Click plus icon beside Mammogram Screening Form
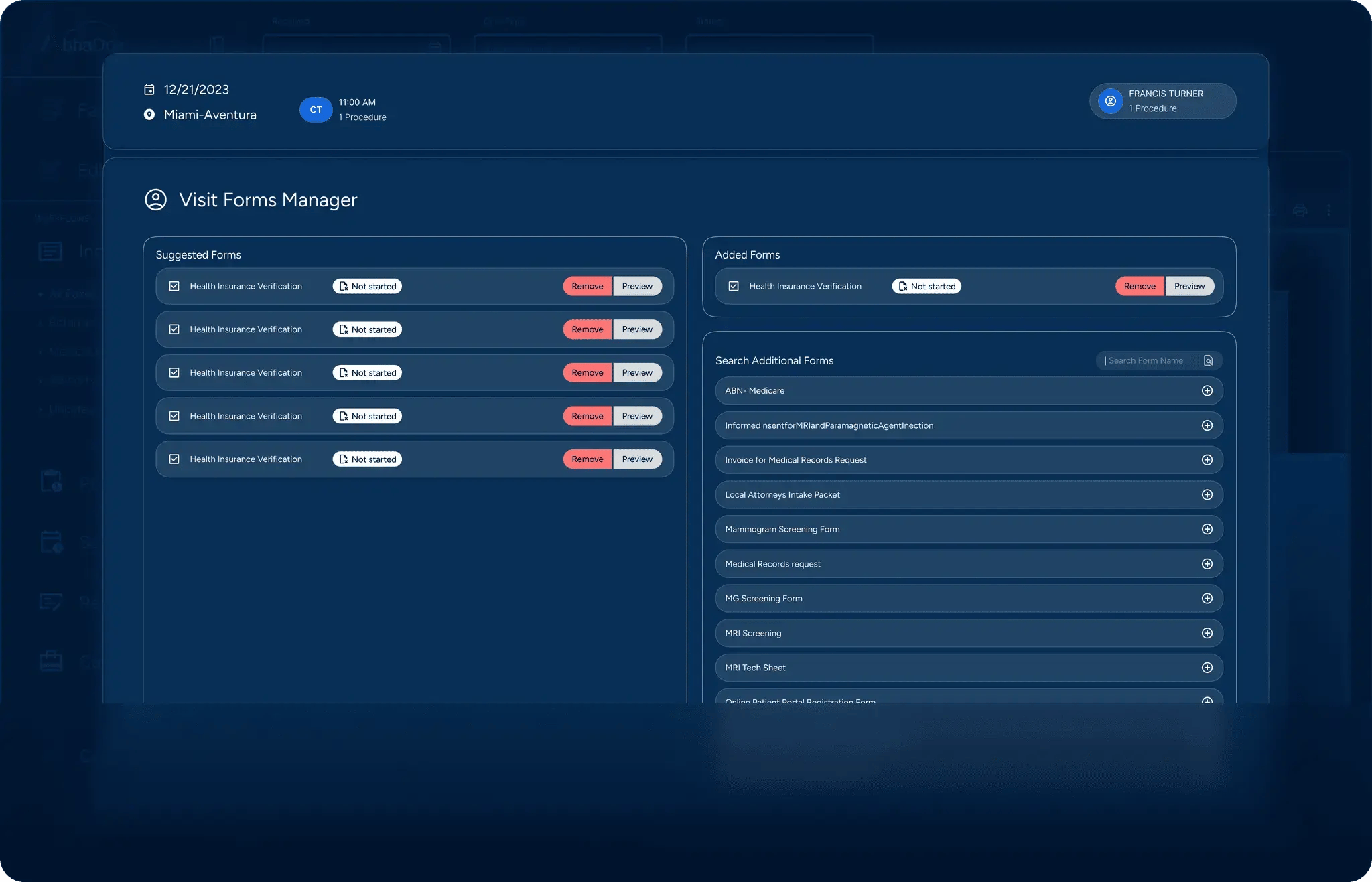 coord(1207,529)
